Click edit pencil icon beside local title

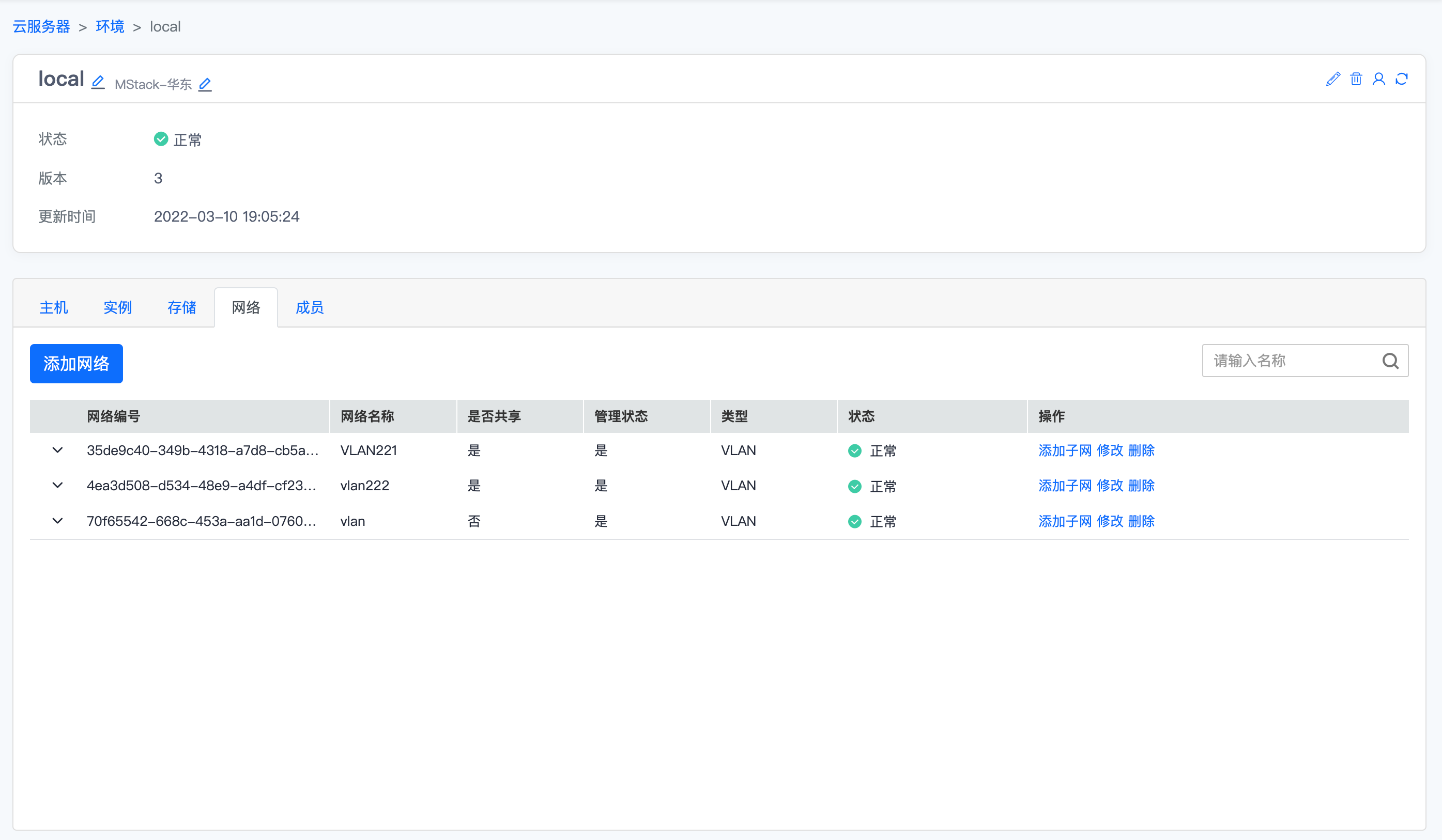pos(98,82)
